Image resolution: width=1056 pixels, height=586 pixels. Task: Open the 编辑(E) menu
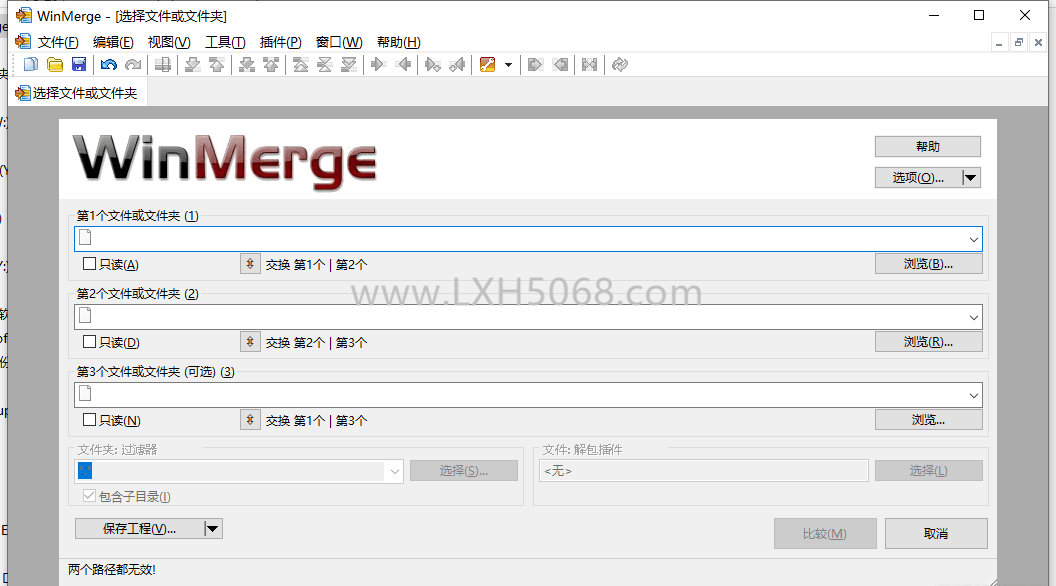[113, 42]
